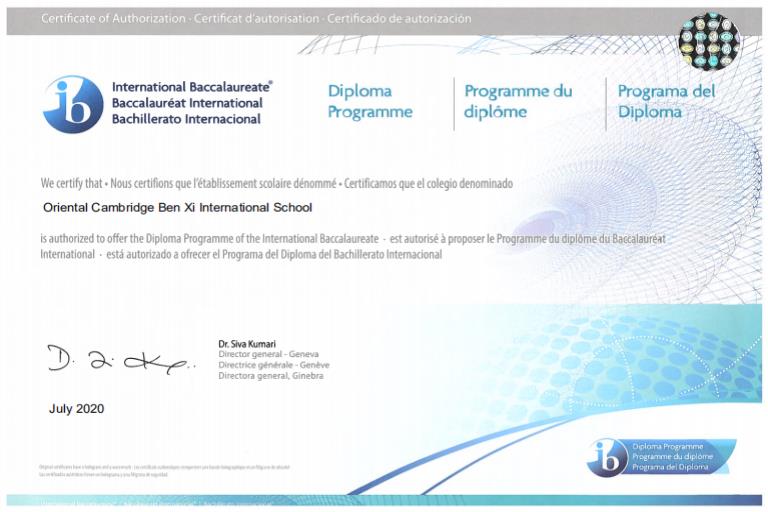Click the Dr. Siva Kumari handwritten signature

(121, 360)
